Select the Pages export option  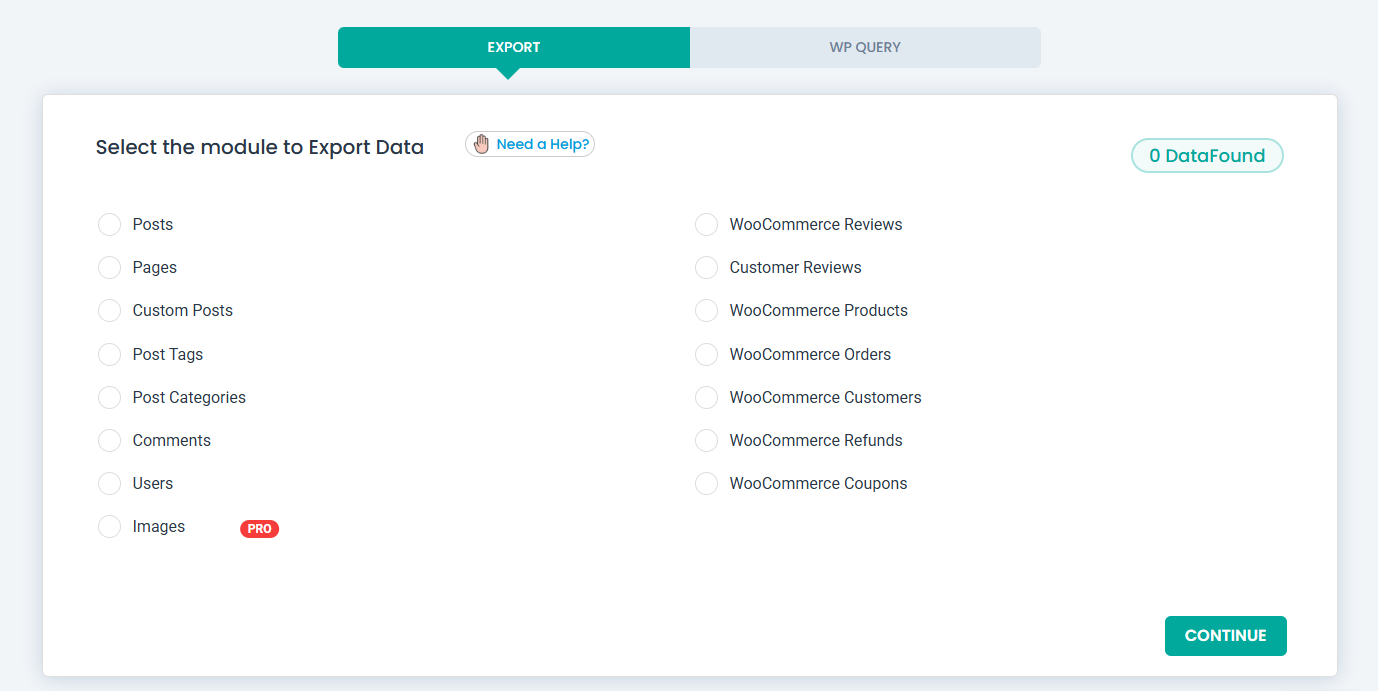(109, 267)
